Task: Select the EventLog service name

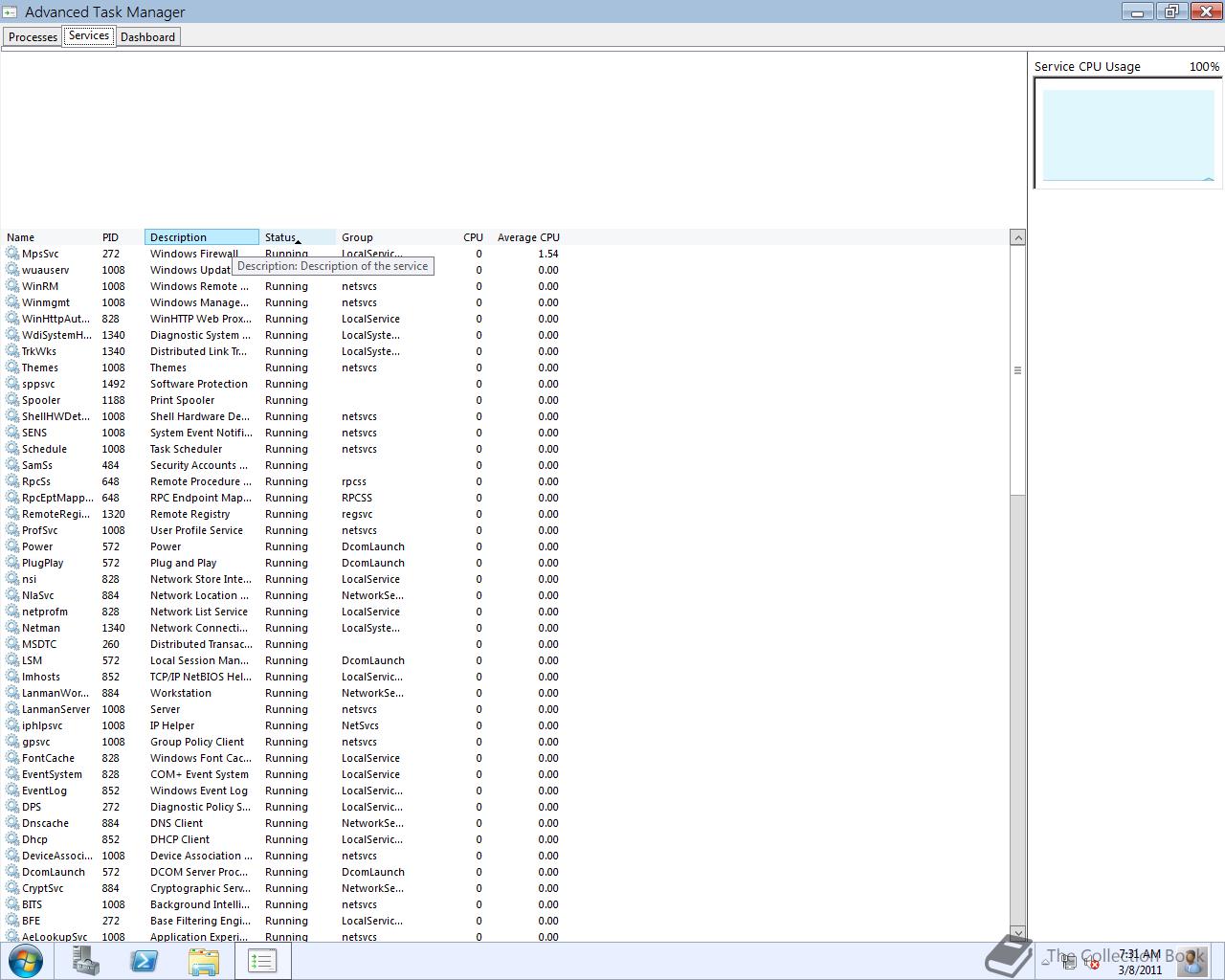Action: pos(44,791)
